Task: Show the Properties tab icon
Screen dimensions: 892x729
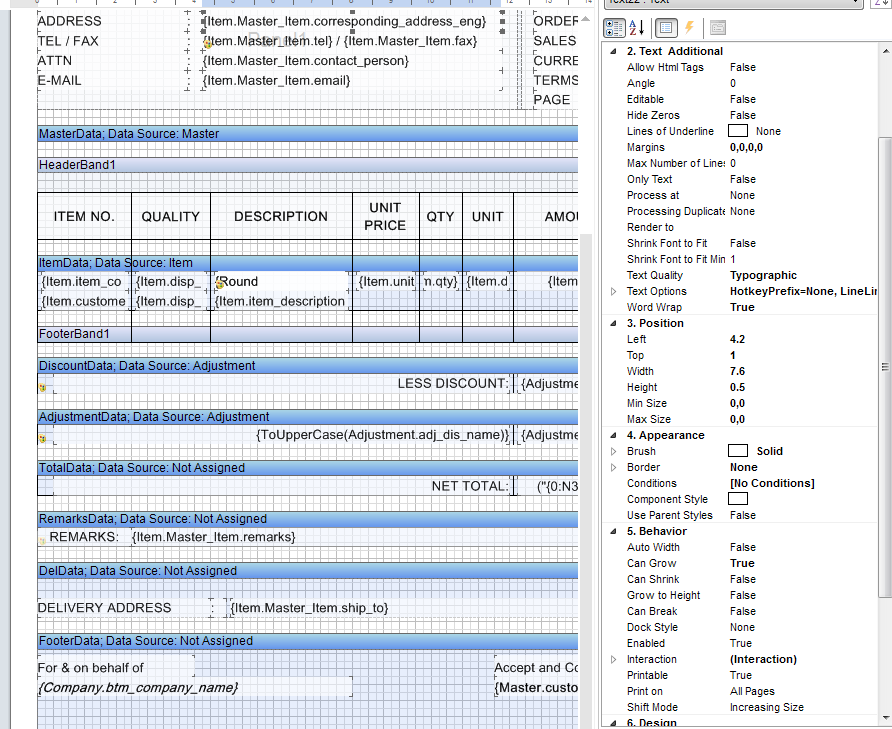Action: 666,27
